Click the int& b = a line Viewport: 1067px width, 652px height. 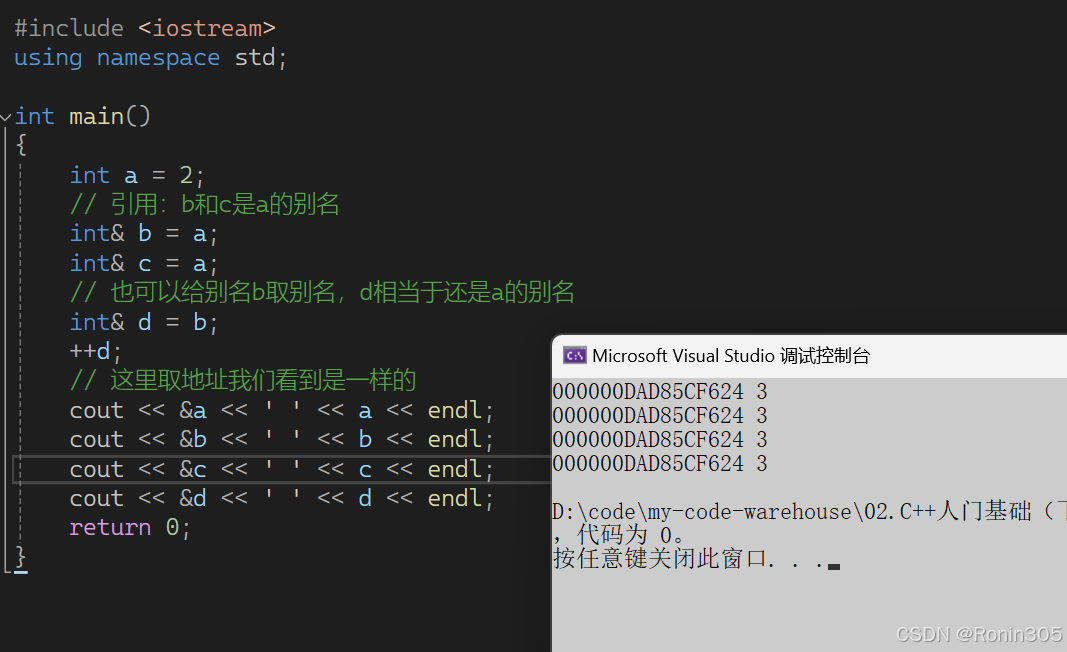144,233
